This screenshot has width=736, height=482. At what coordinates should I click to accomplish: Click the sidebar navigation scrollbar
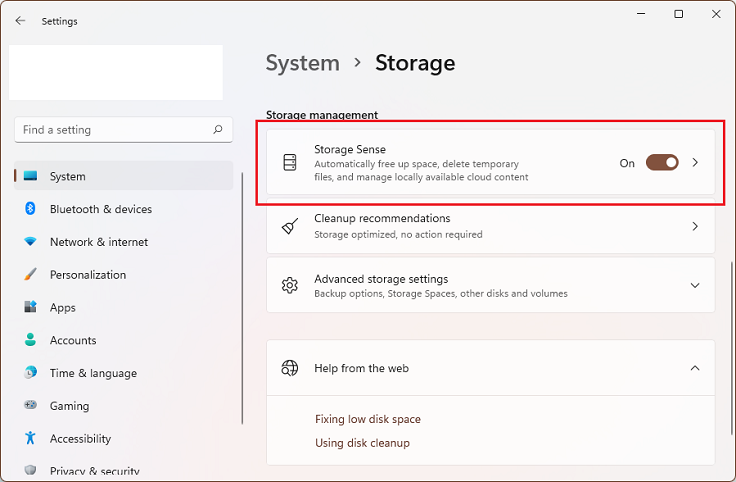[x=242, y=298]
